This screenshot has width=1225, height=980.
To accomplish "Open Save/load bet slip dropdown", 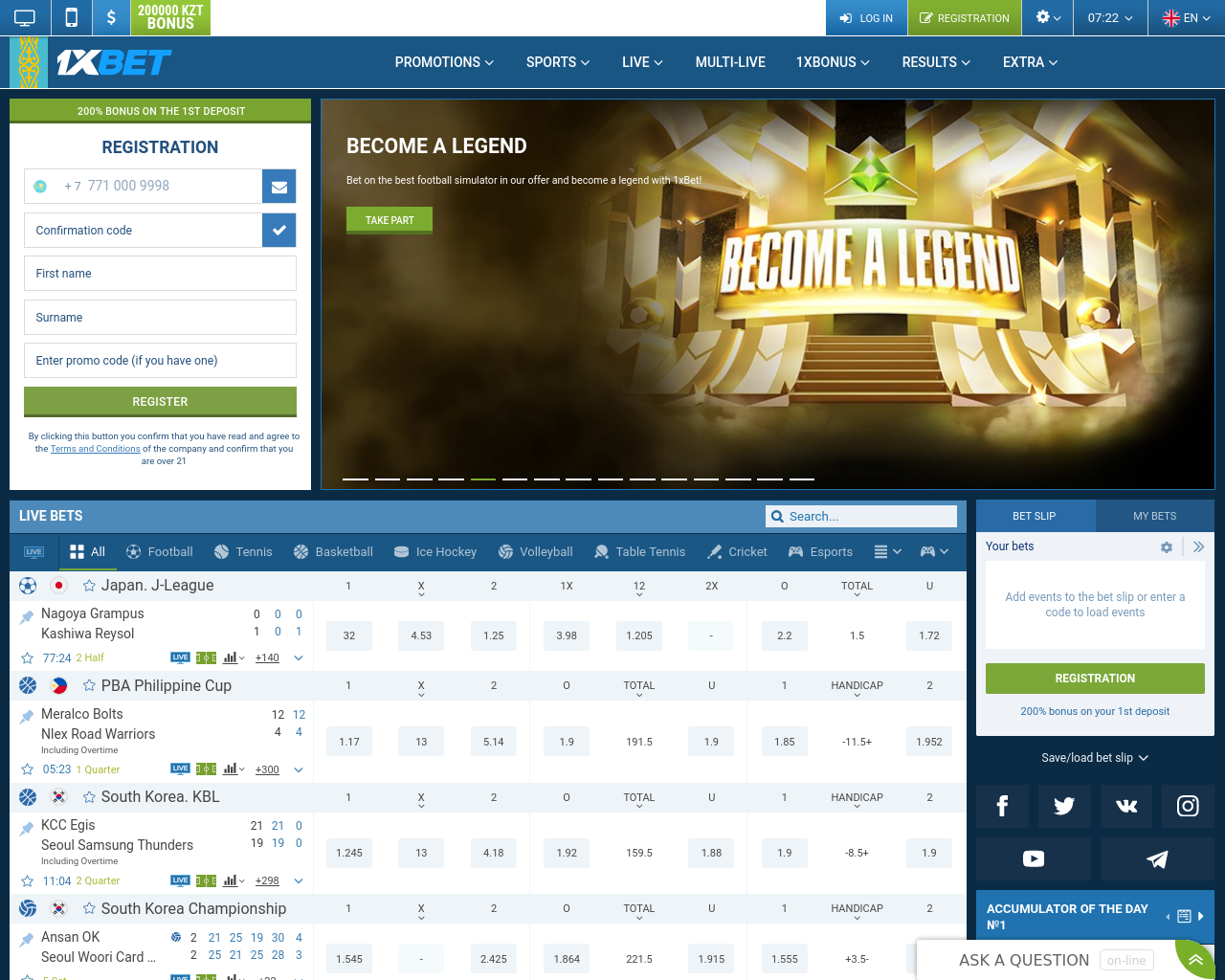I will pos(1095,758).
